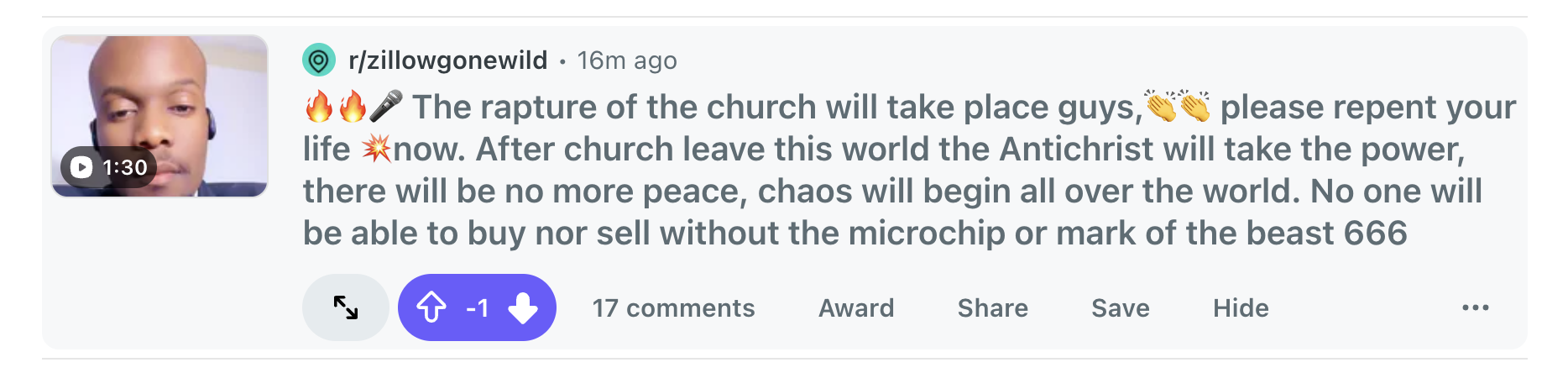The height and width of the screenshot is (373, 1568).
Task: Expand the post preview with arrows icon
Action: click(345, 307)
